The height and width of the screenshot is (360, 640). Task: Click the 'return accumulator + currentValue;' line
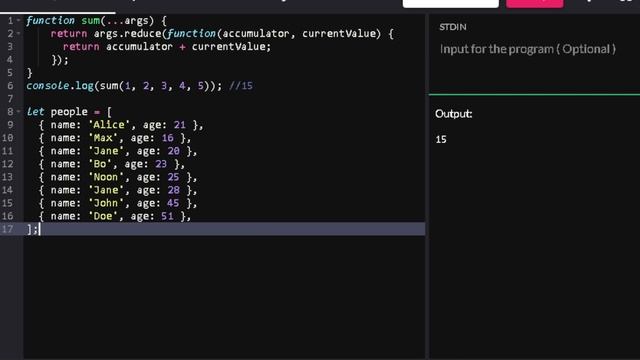click(167, 47)
